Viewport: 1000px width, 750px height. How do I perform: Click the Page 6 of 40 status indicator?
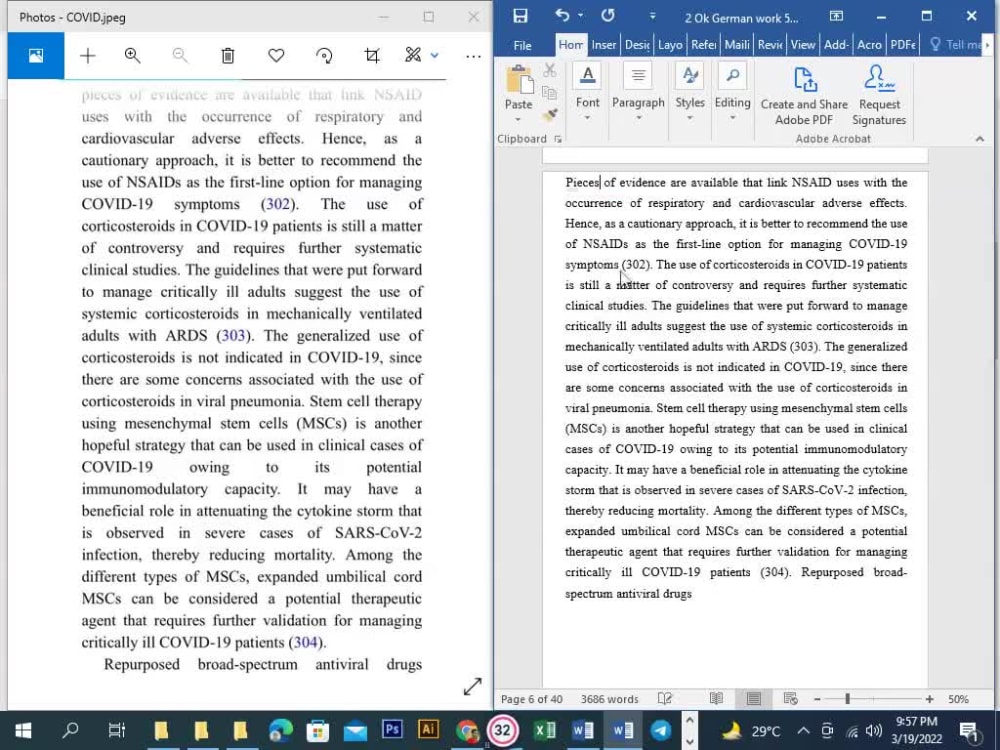tap(532, 699)
